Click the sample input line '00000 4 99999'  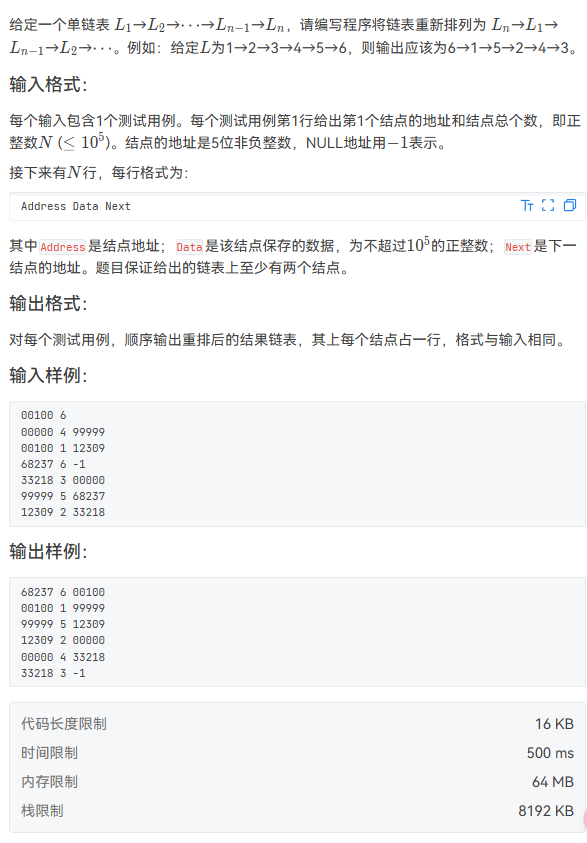63,432
